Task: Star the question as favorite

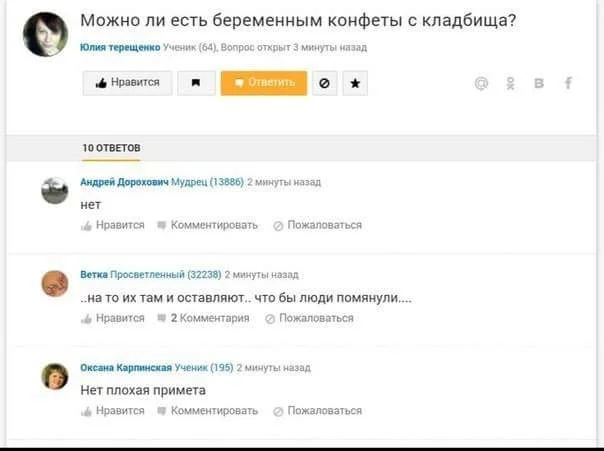Action: coord(354,84)
